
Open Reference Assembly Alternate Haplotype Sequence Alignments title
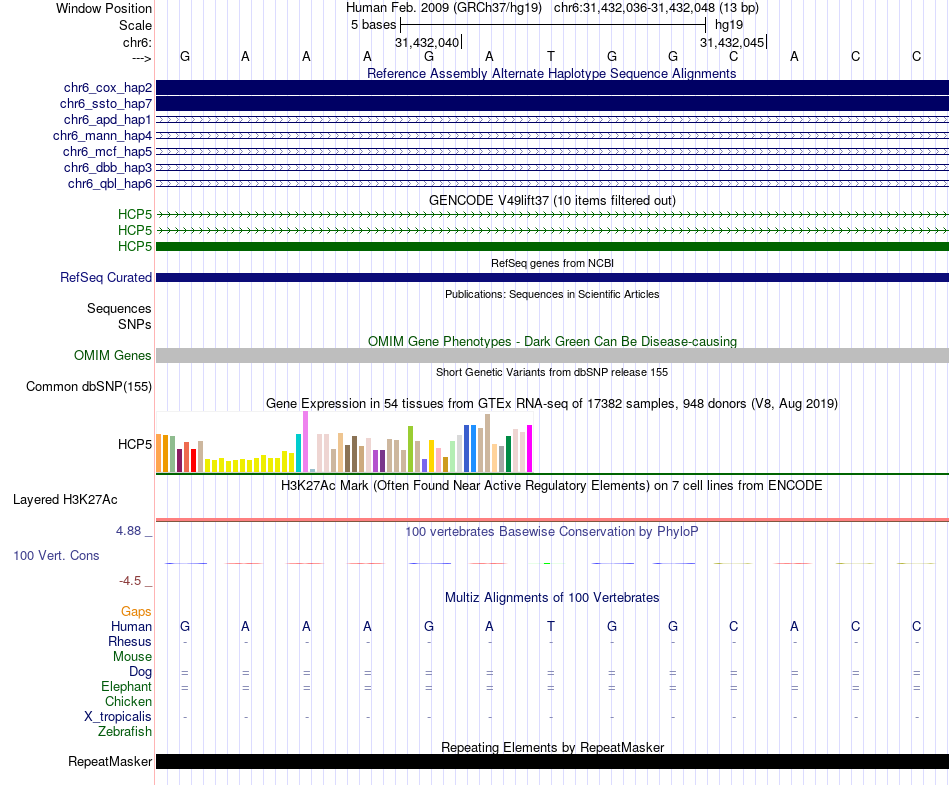tap(552, 73)
